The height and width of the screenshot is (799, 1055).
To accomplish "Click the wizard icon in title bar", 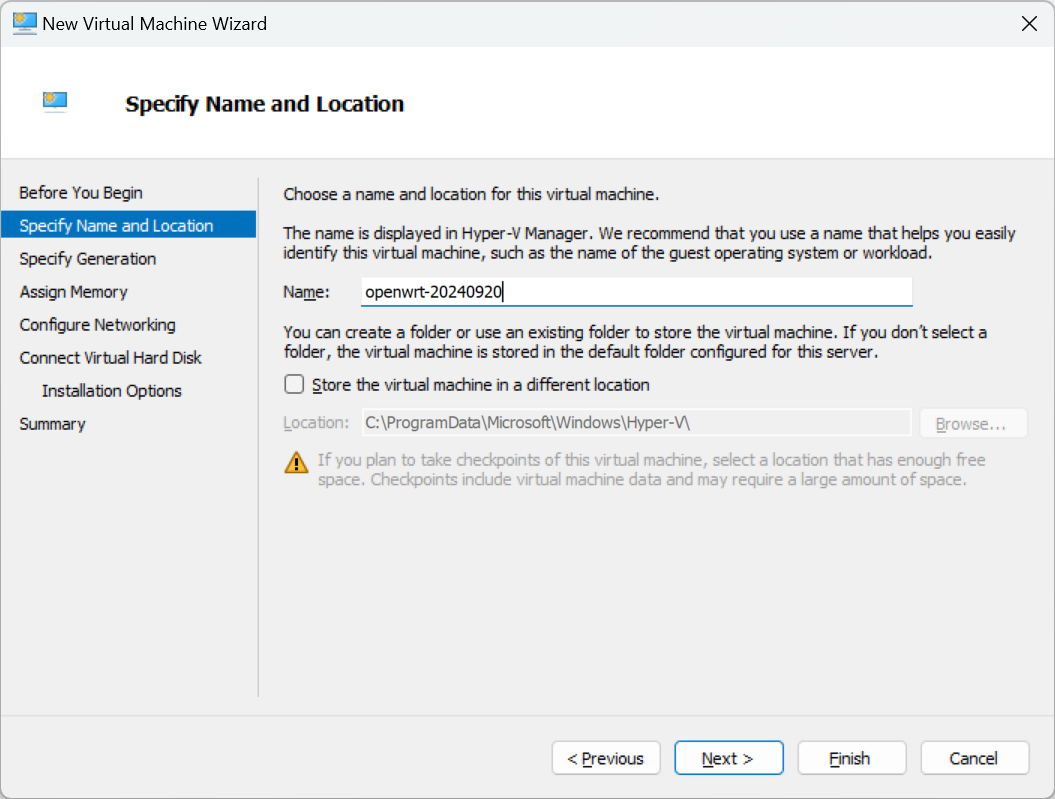I will point(24,23).
